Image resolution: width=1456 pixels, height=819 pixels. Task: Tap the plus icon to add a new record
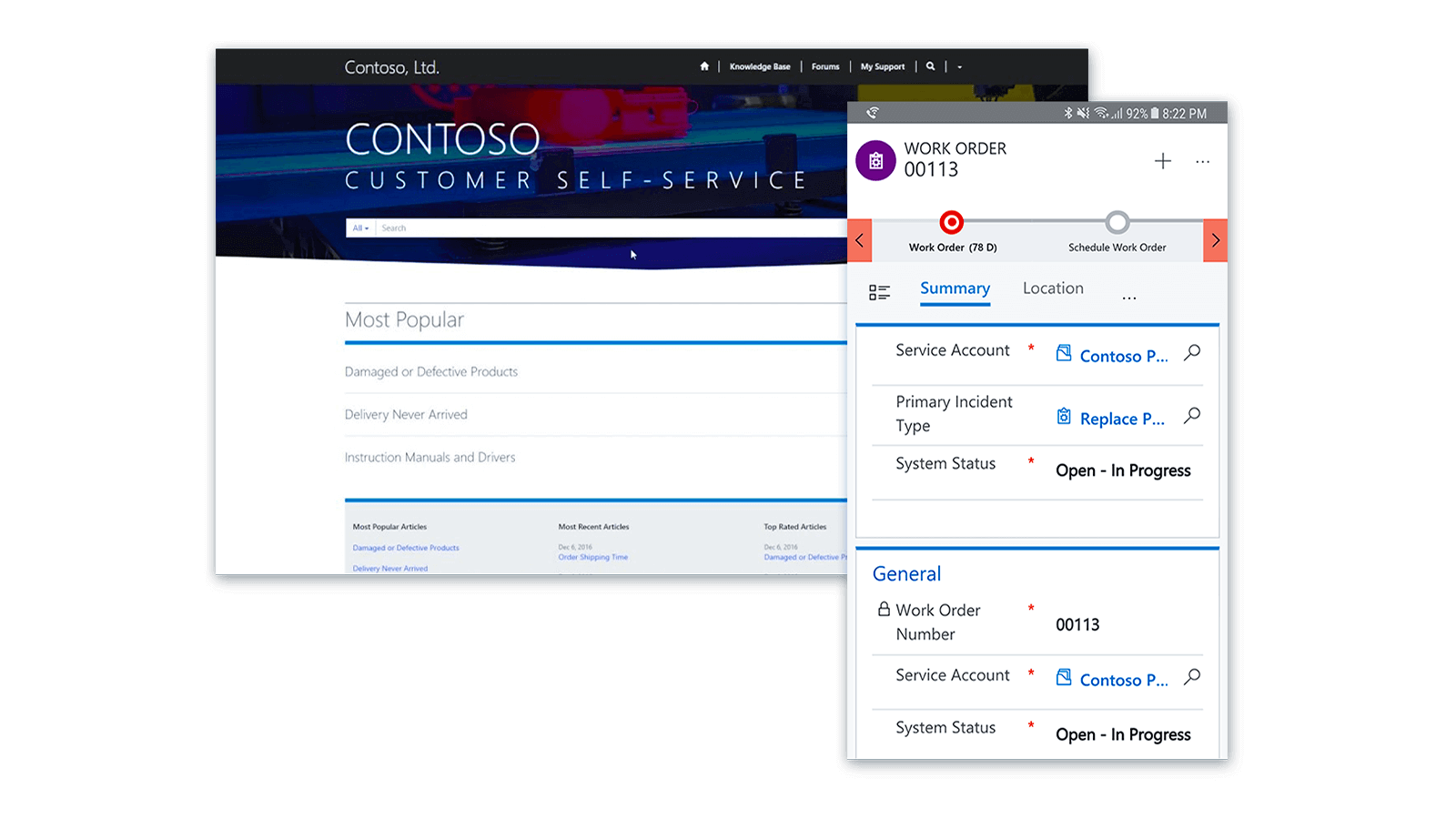tap(1163, 161)
